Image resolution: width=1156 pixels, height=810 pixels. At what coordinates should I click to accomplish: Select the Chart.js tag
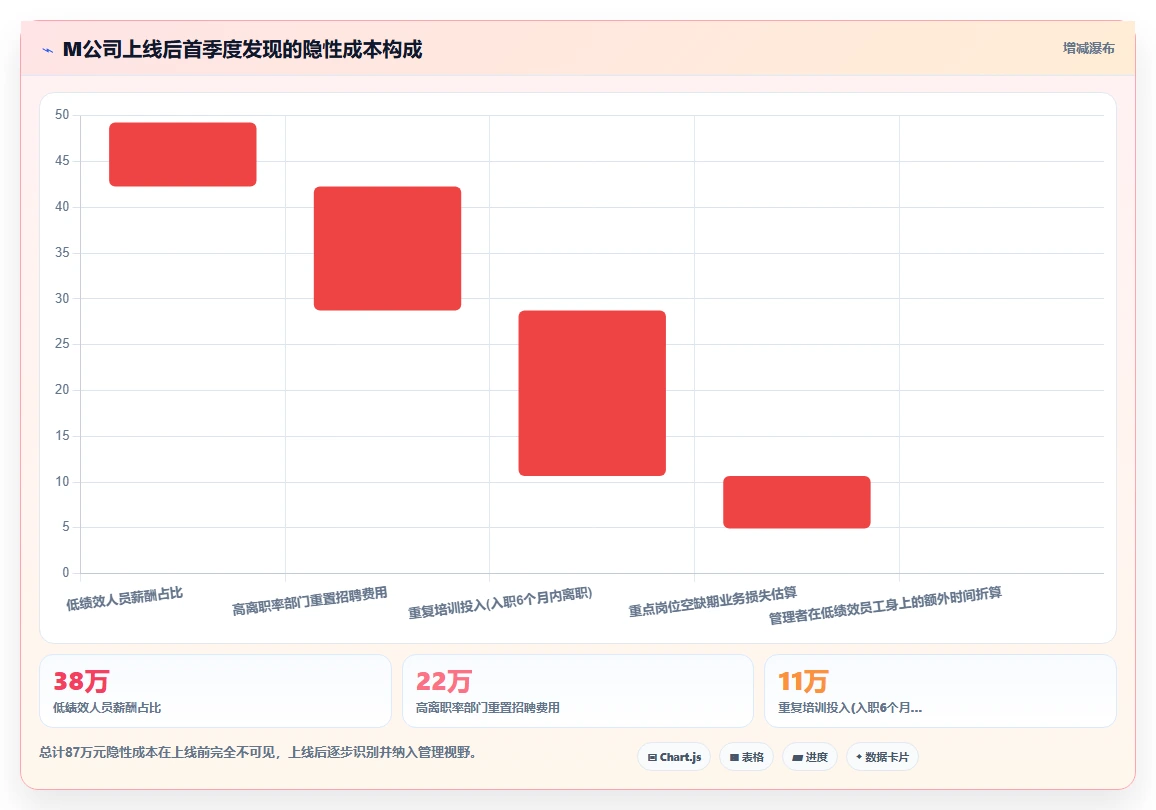pyautogui.click(x=674, y=757)
